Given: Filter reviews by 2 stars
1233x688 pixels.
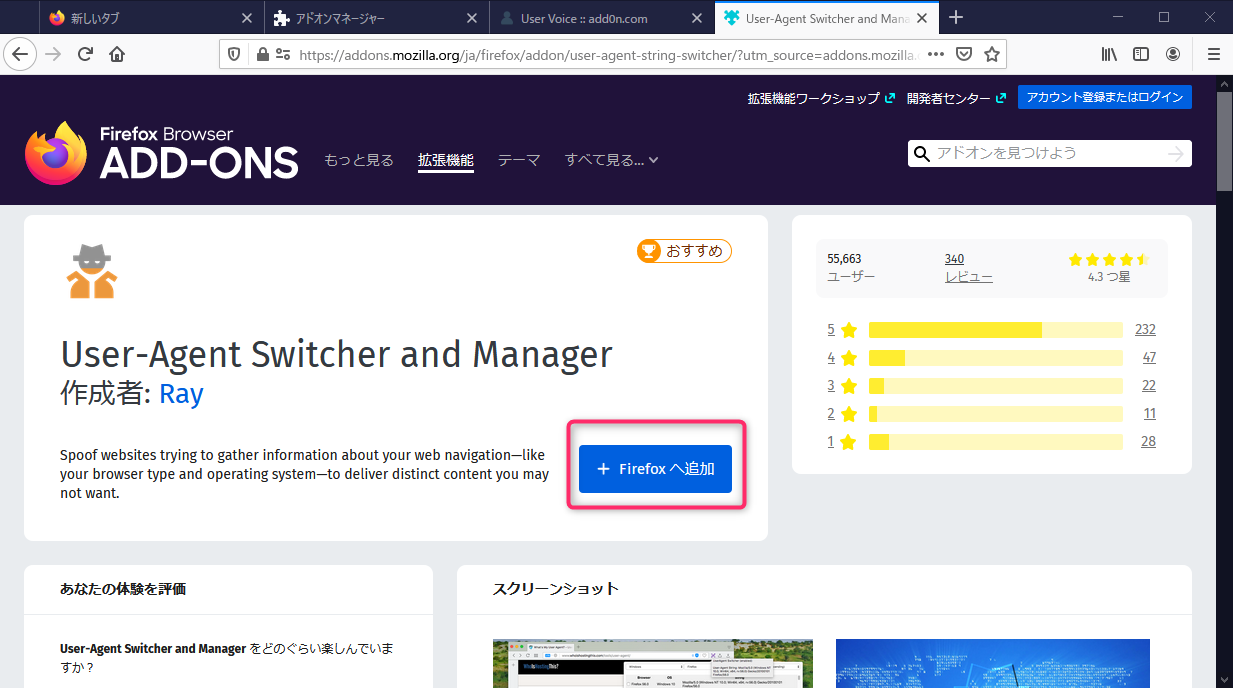Looking at the screenshot, I should [843, 414].
